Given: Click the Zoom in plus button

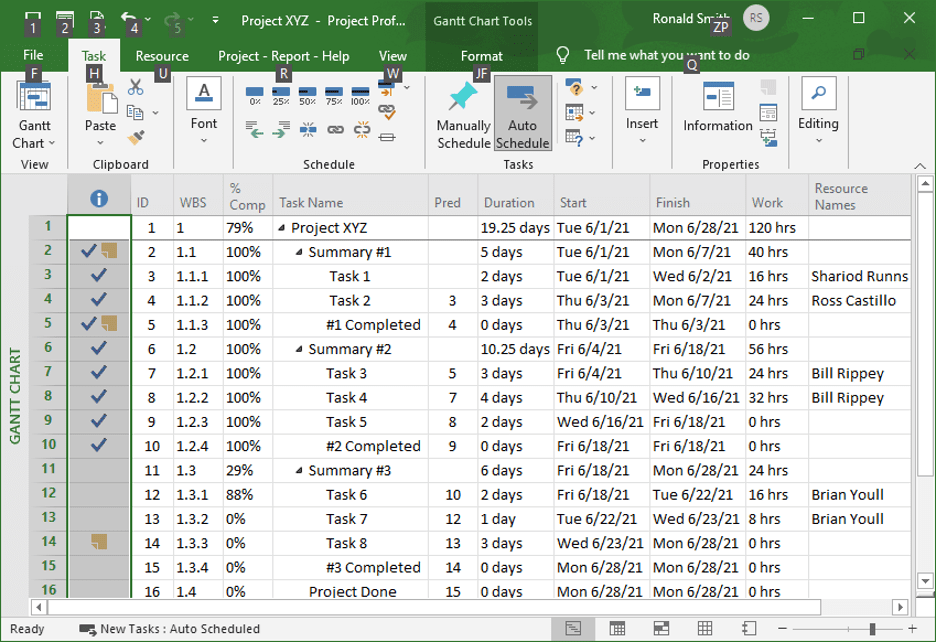Looking at the screenshot, I should [x=912, y=628].
